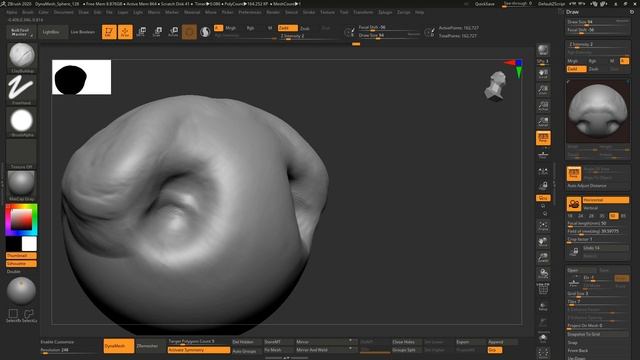Toggle Rgb in top shelf
The width and height of the screenshot is (640, 360).
tap(250, 28)
